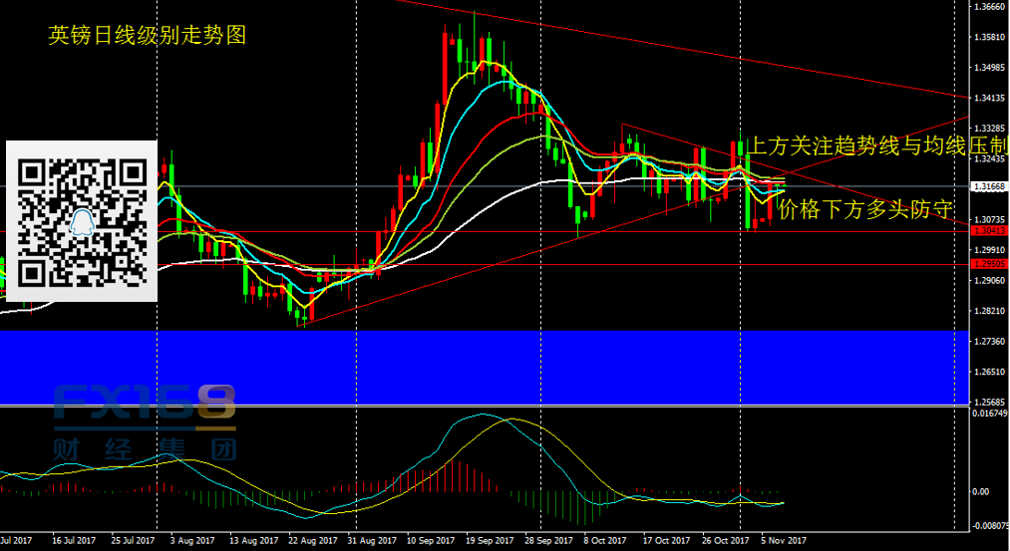The image size is (1010, 551).
Task: Select the blue support zone rectangle
Action: (x=480, y=367)
